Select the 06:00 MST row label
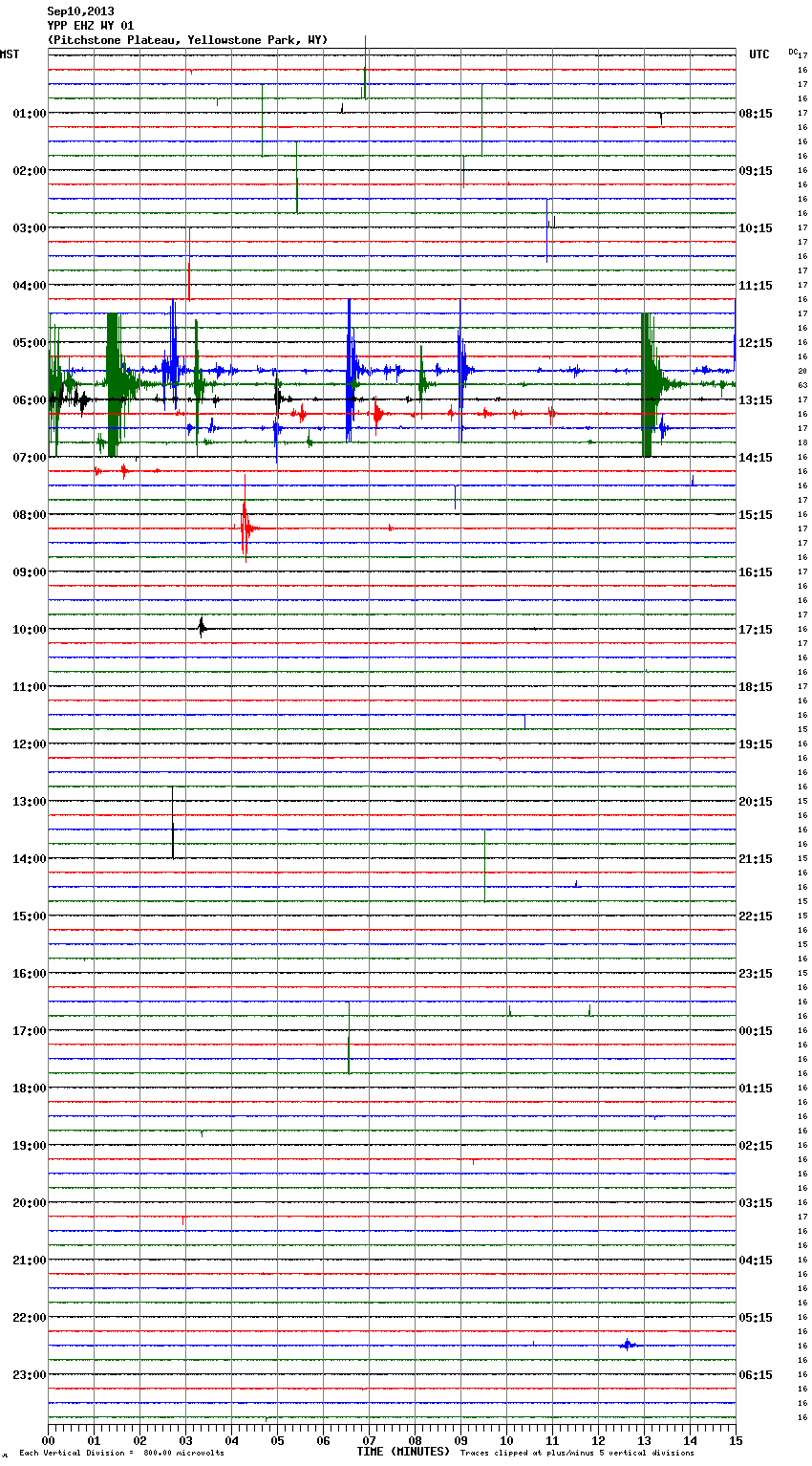 pos(30,399)
